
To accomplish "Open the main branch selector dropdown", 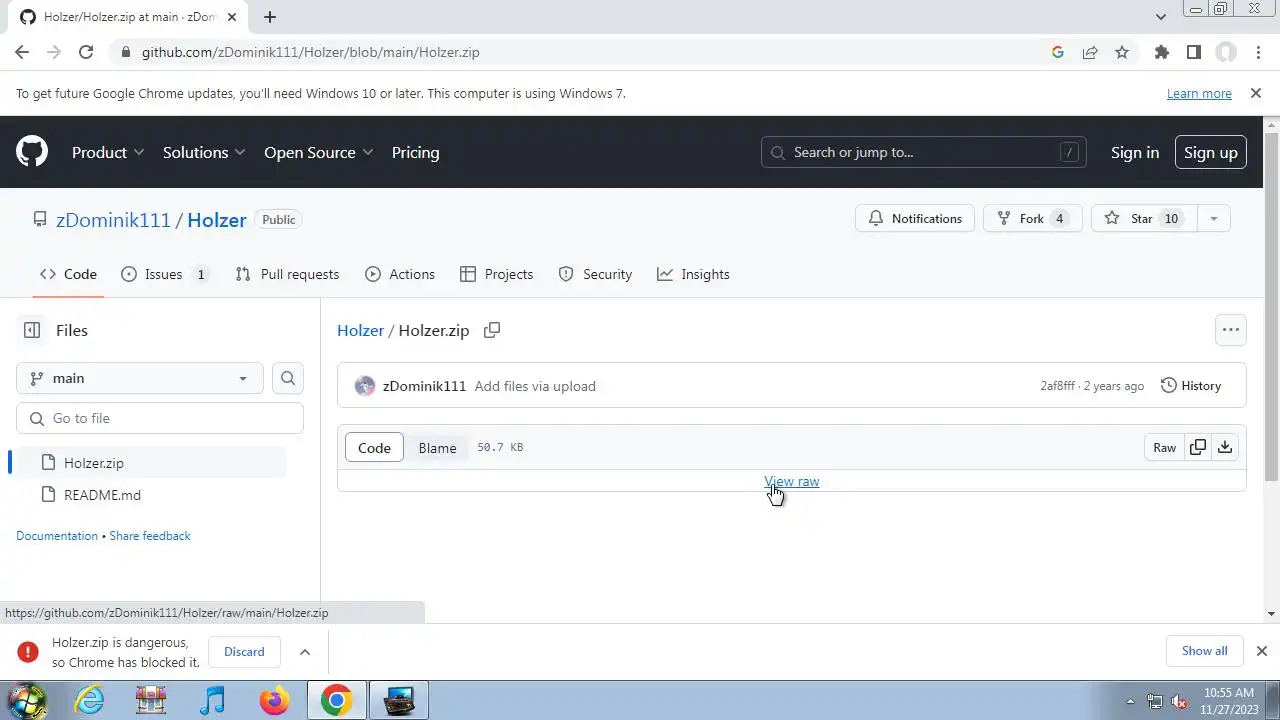I will tap(140, 378).
